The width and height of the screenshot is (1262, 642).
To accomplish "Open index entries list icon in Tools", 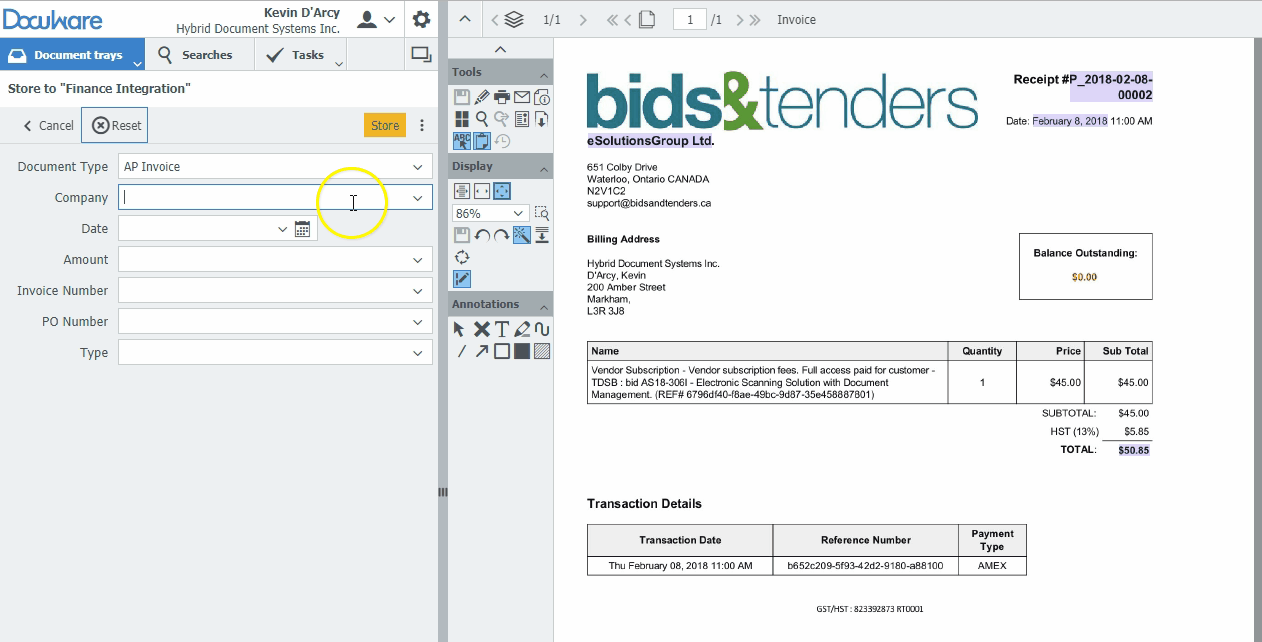I will 522,119.
